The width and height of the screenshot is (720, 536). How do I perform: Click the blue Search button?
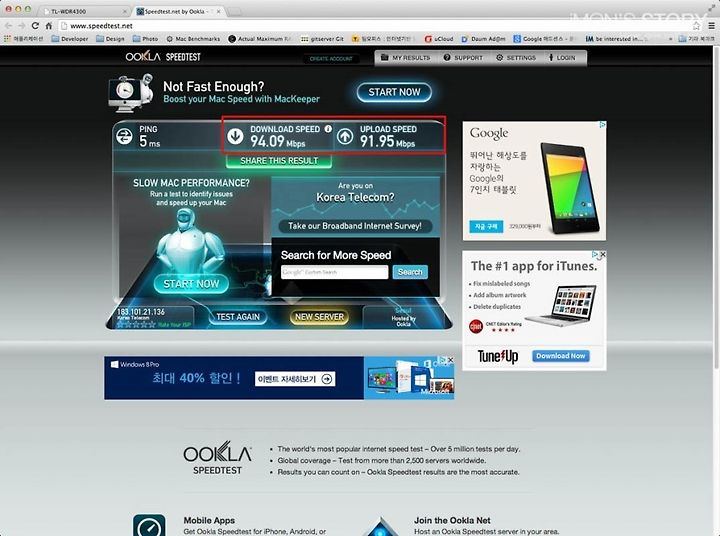pos(410,272)
